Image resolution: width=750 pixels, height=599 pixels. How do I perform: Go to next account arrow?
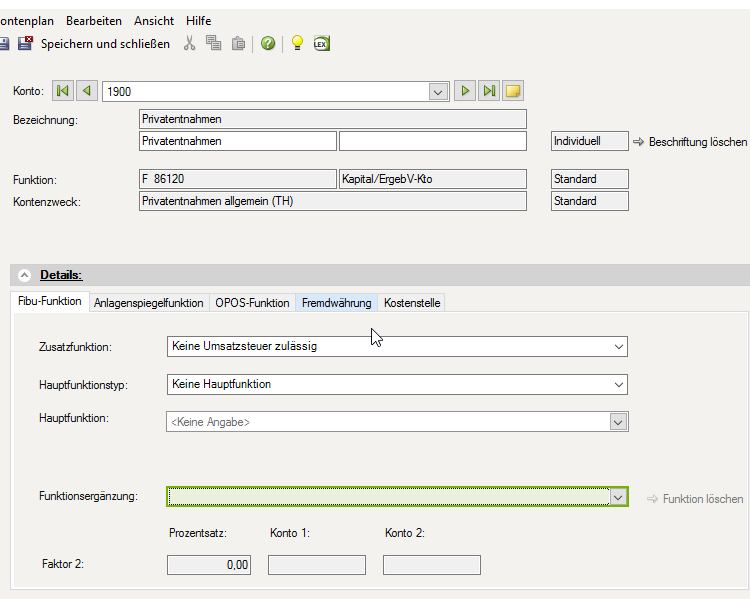pyautogui.click(x=464, y=91)
